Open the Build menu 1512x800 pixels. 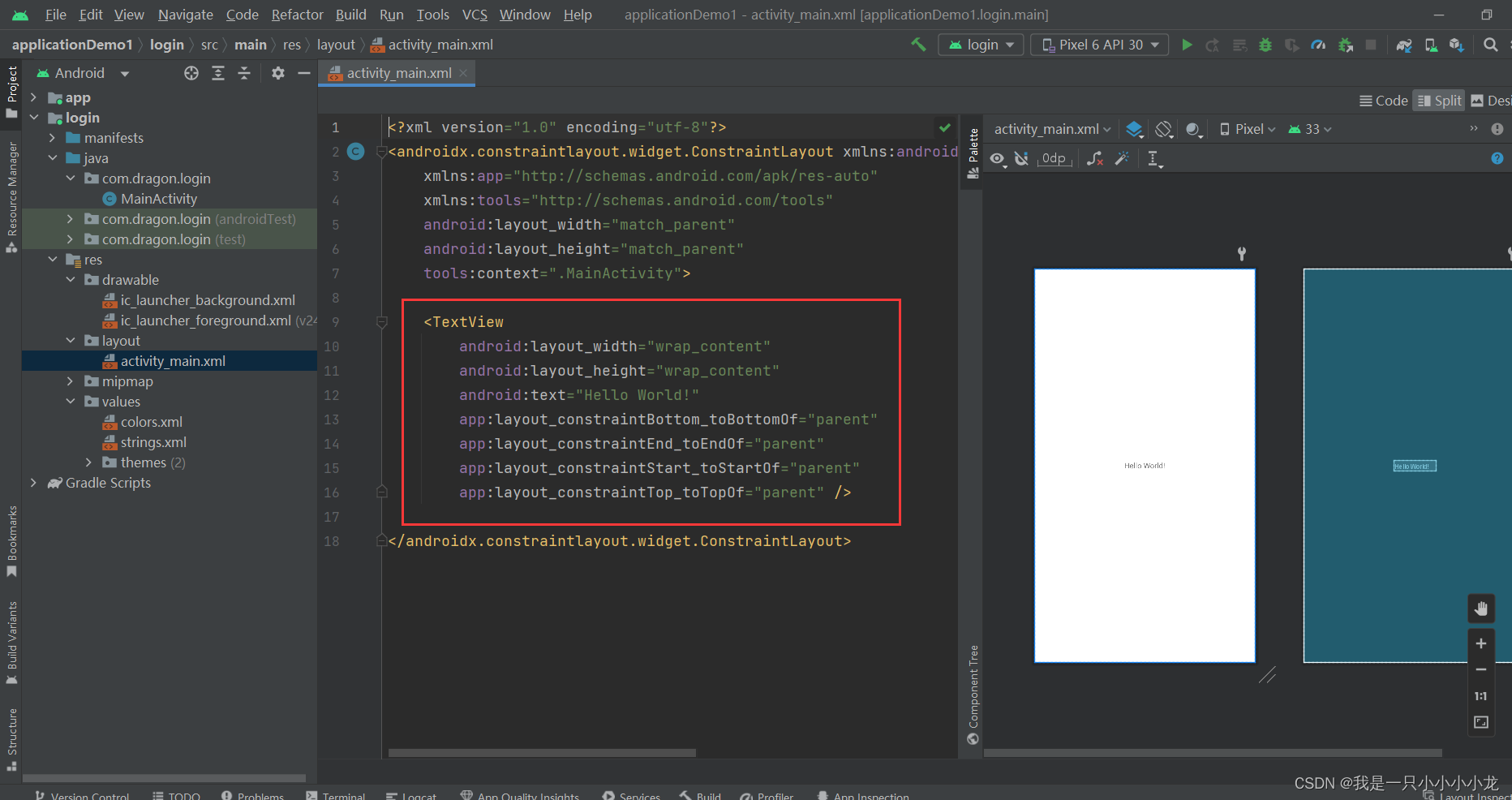[351, 15]
